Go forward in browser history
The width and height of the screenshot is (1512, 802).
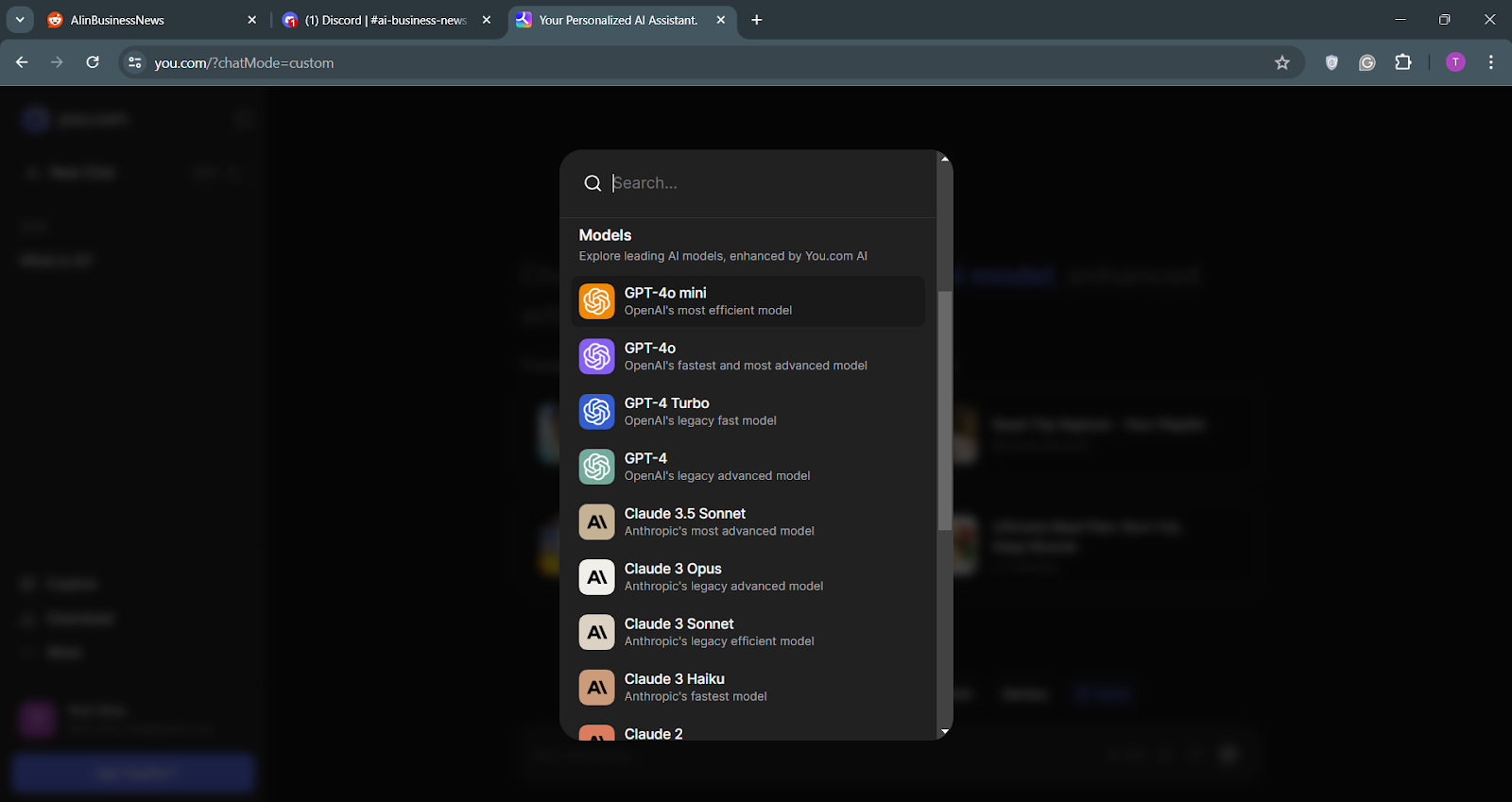(x=57, y=62)
